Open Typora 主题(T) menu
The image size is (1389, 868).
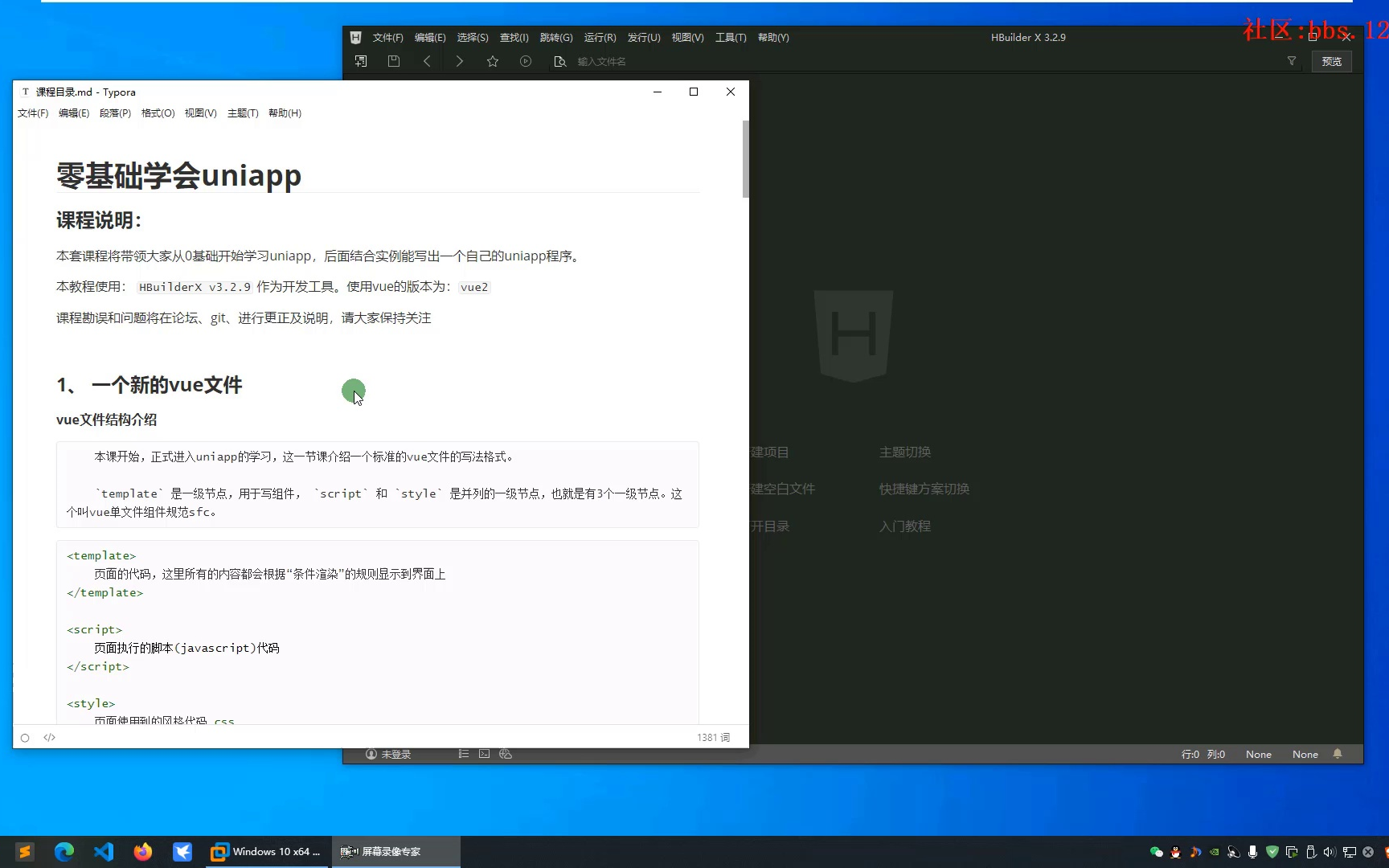point(243,113)
